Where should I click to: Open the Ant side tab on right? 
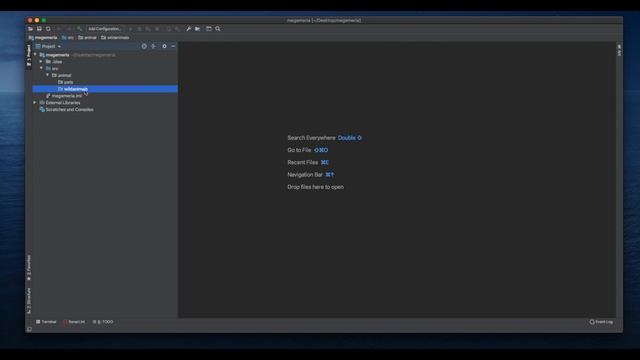pos(619,50)
